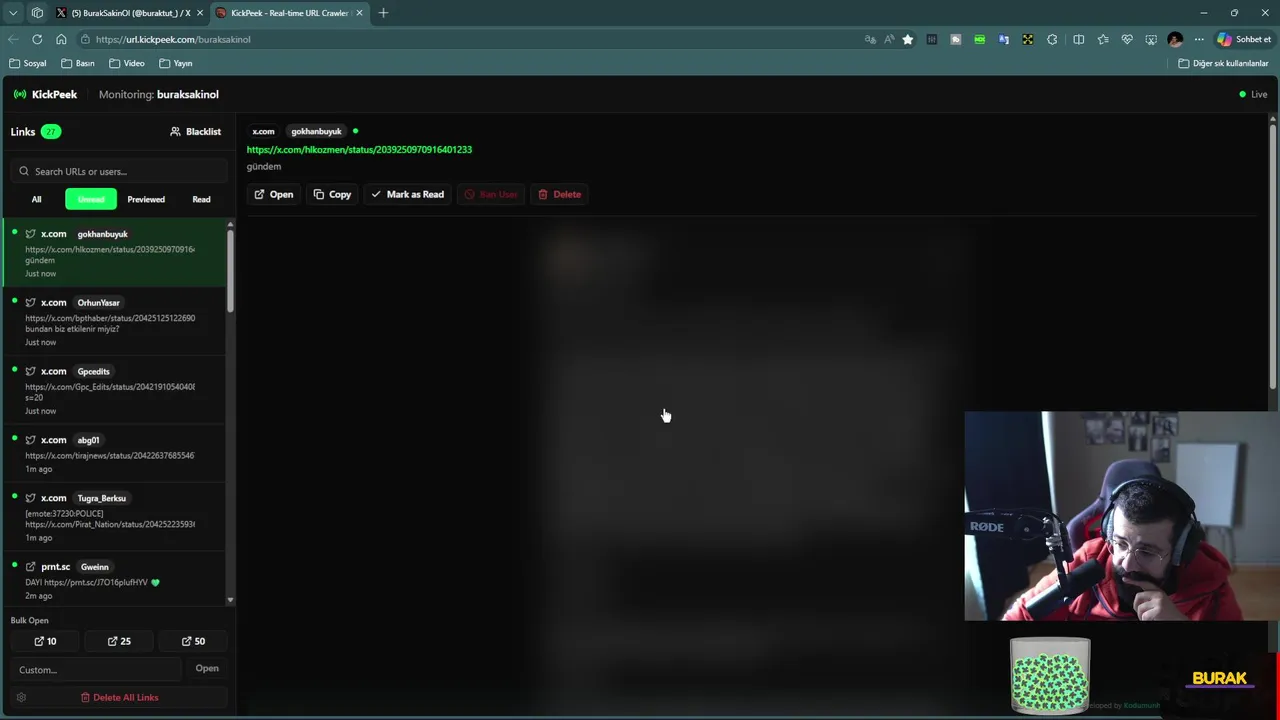Close the KickPeek browser tab

[358, 13]
